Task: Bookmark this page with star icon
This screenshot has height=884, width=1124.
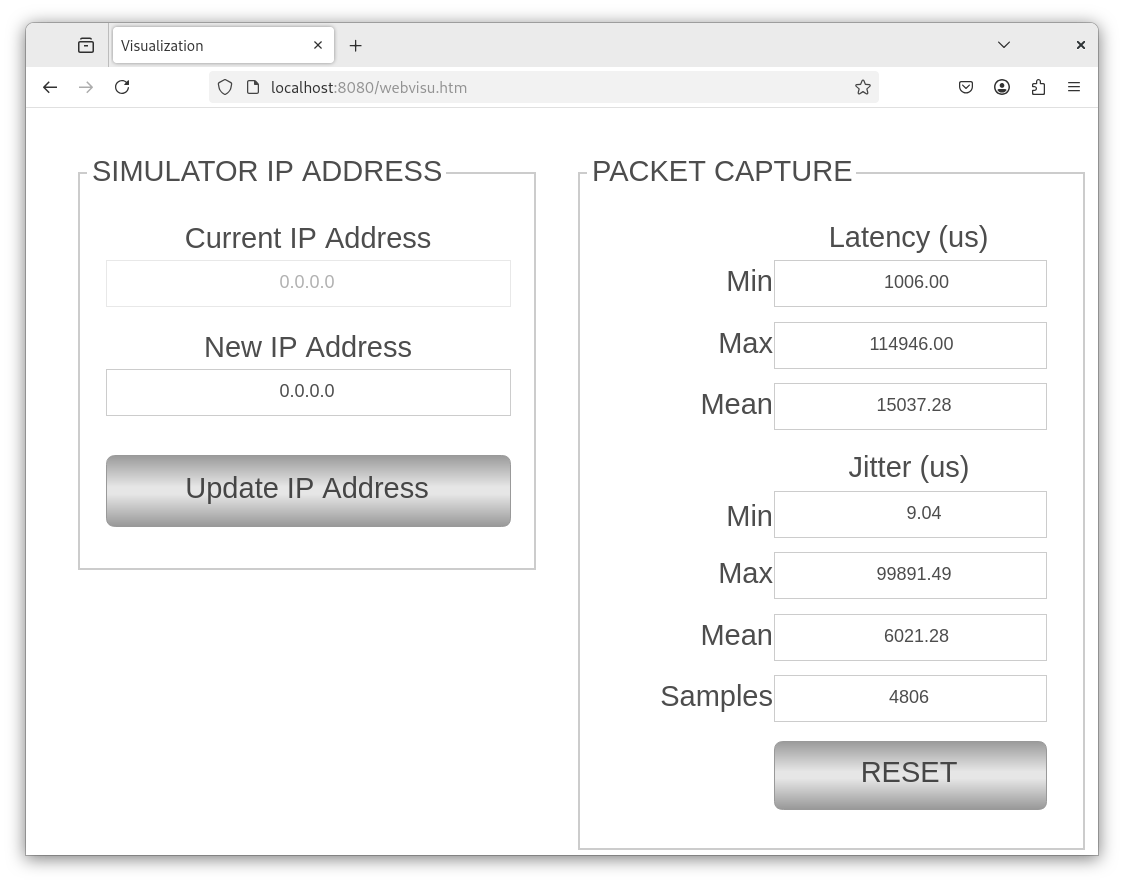Action: (863, 87)
